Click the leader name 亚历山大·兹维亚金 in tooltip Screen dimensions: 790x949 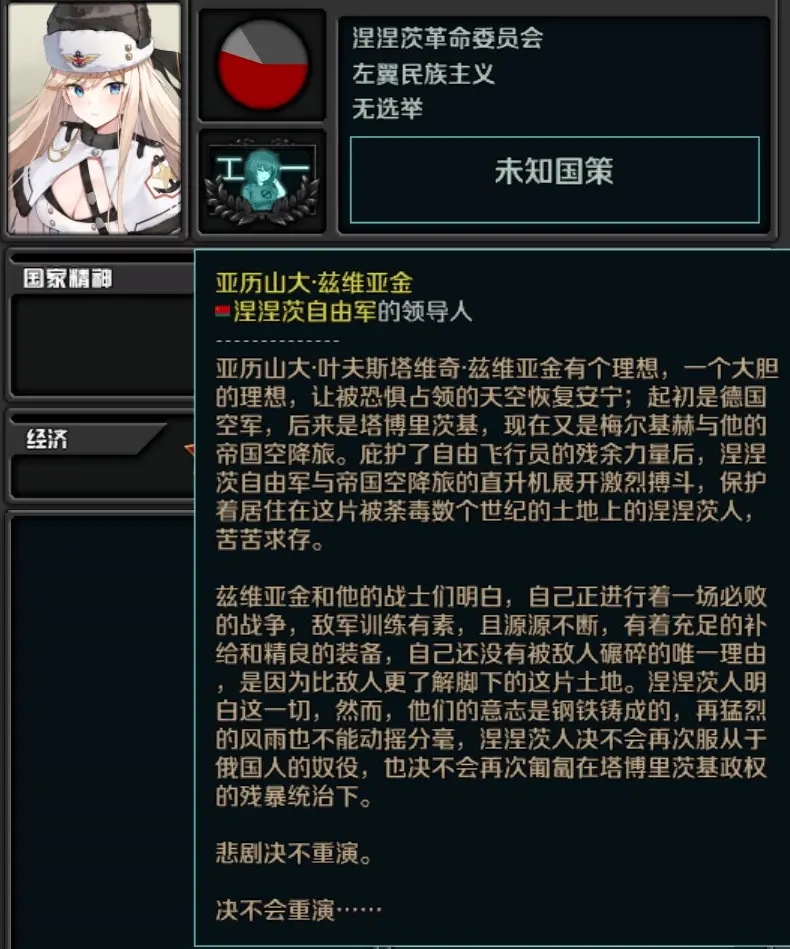[314, 283]
